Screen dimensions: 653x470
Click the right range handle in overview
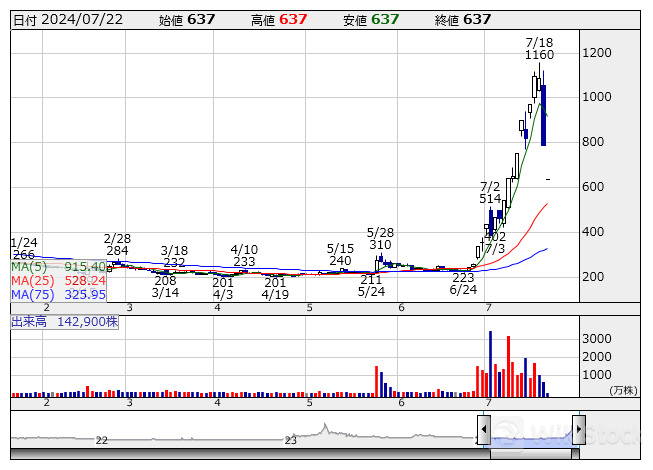click(578, 430)
